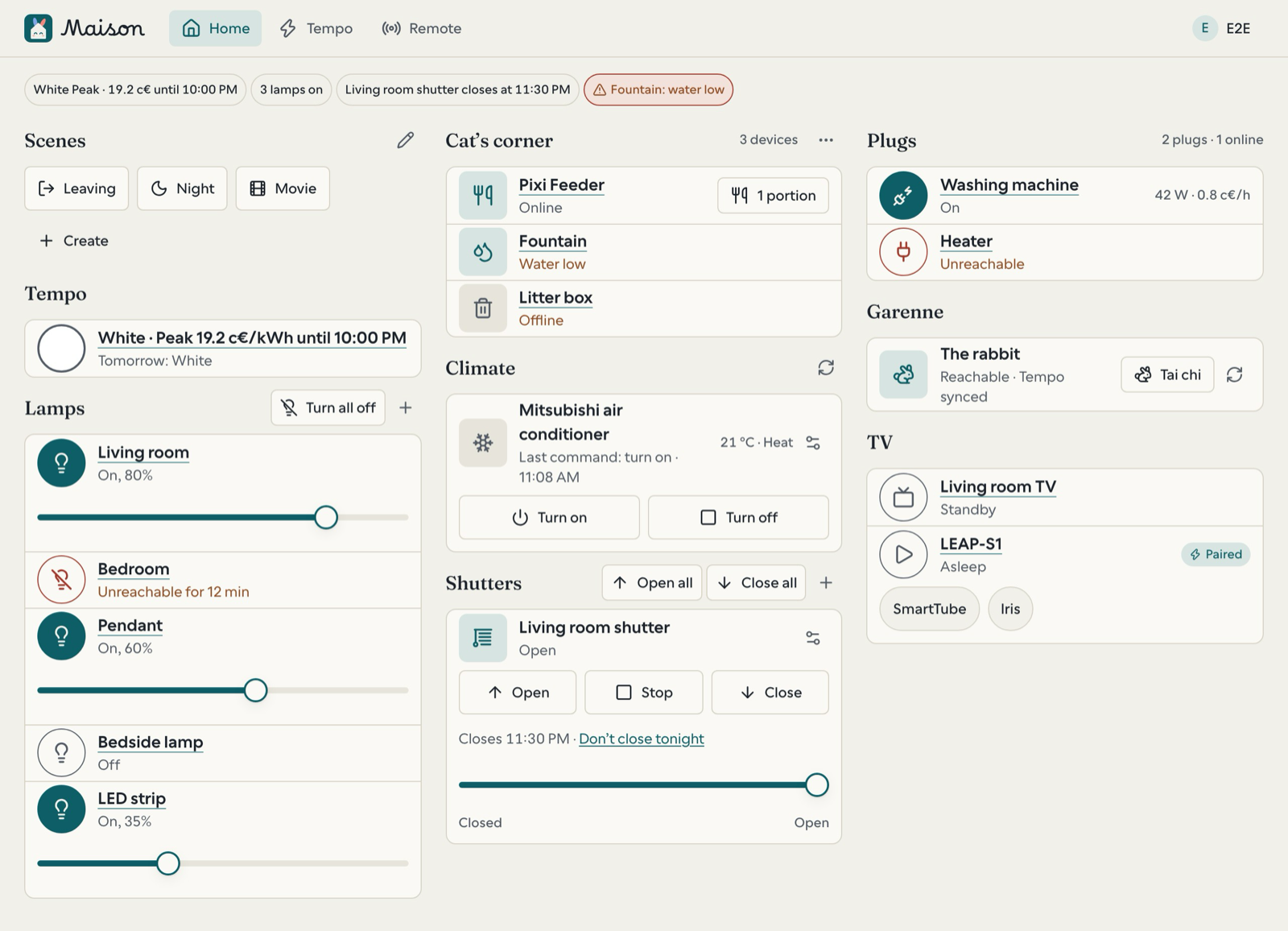Add a lamp with the plus icon

point(406,408)
